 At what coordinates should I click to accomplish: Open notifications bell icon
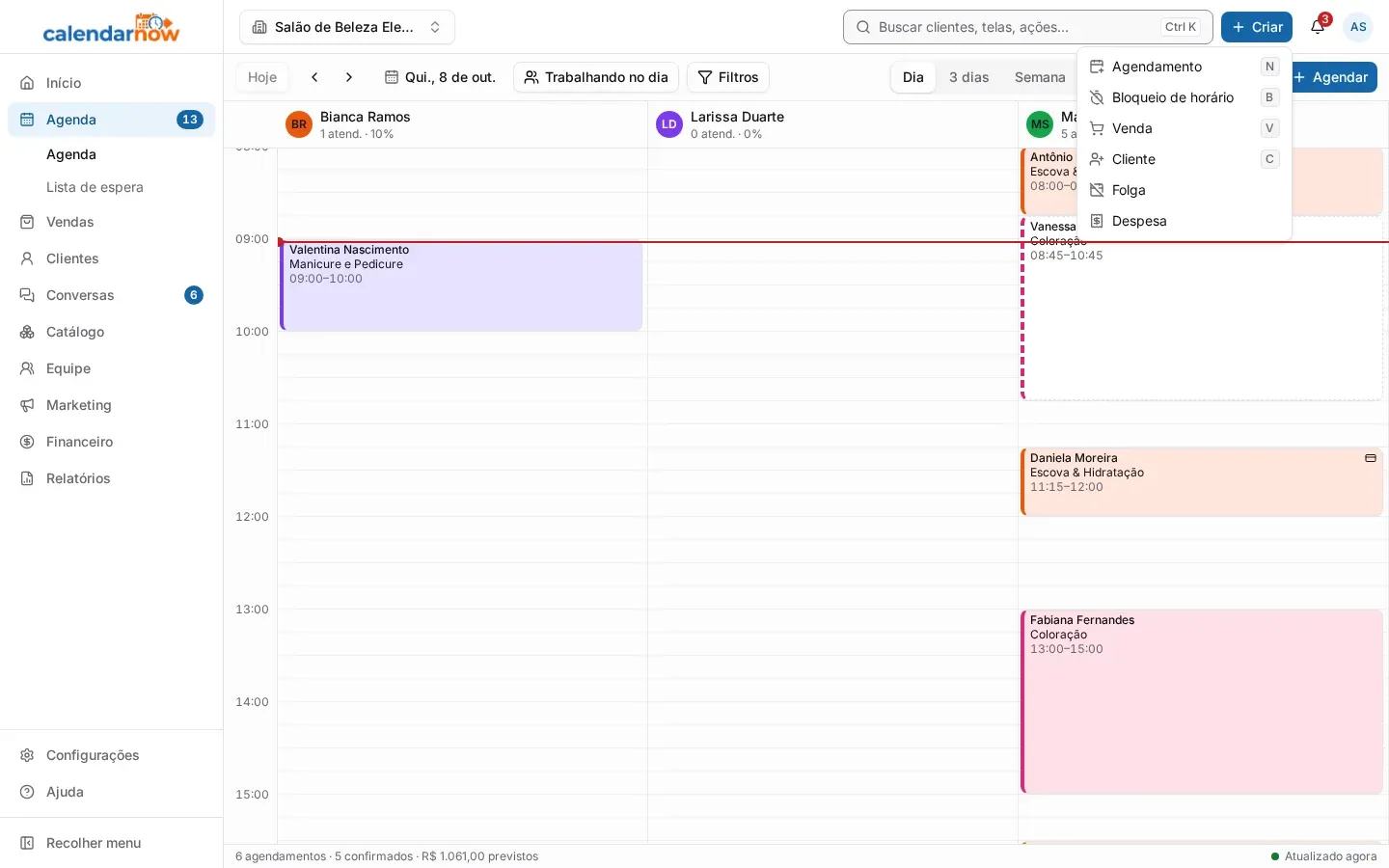point(1318,27)
